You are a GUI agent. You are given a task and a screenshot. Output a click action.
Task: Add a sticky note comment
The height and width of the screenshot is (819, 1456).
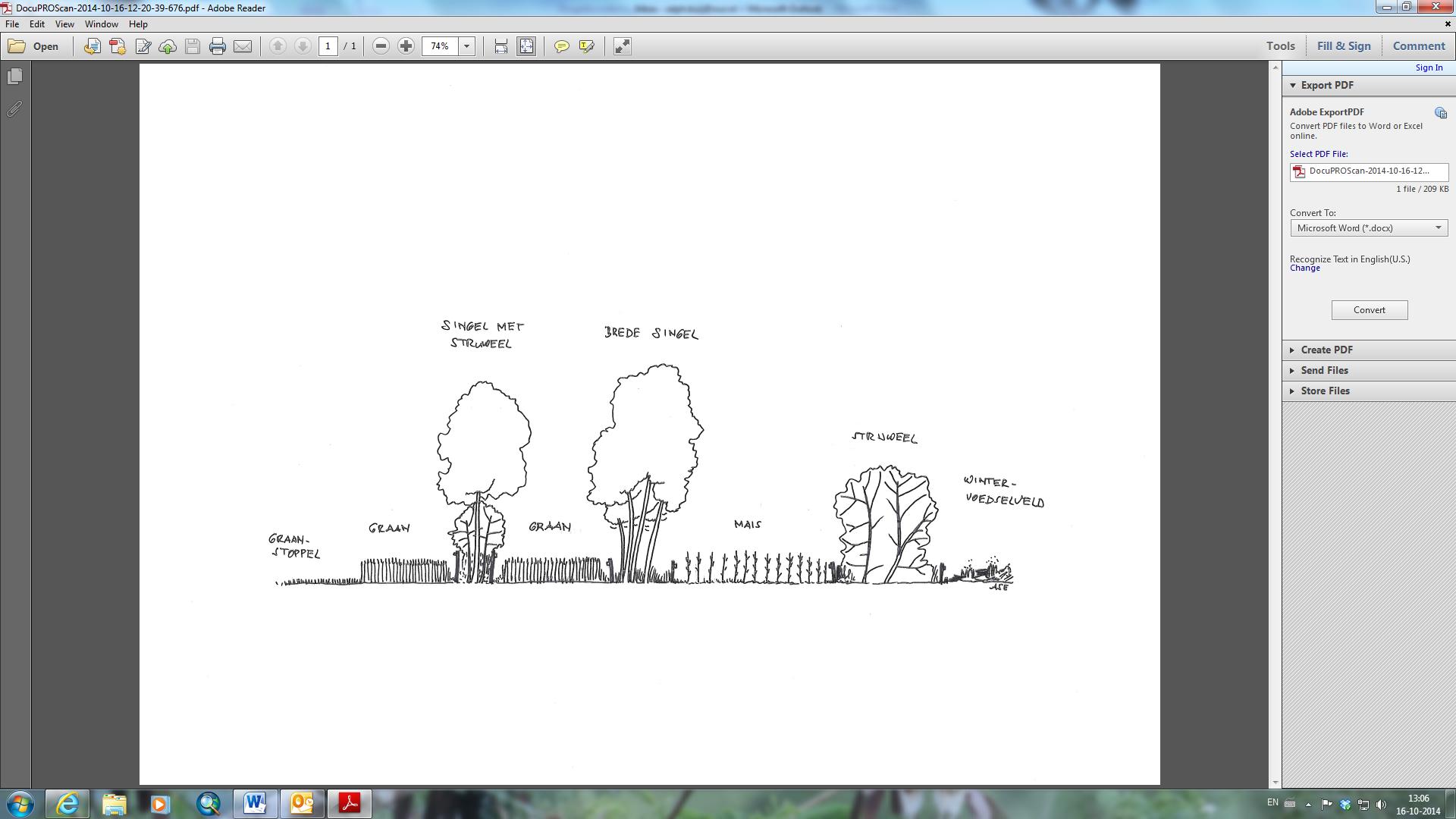point(561,46)
